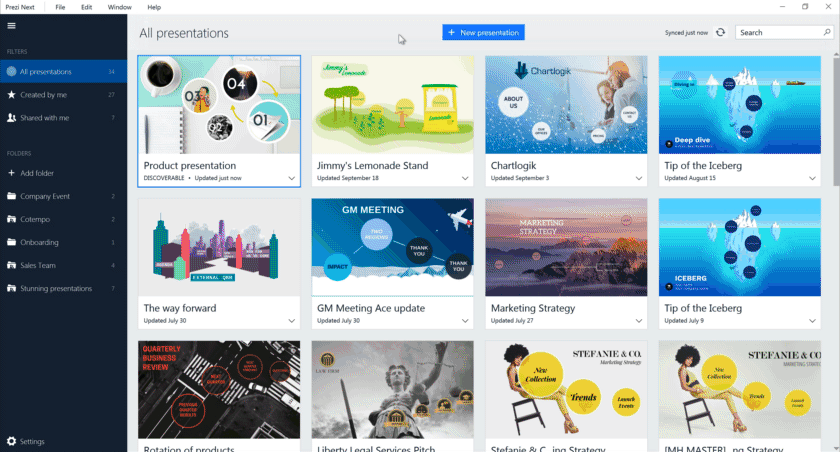Screen dimensions: 840x452
Task: Open Jimmy's Lemonade Stand dropdown arrow
Action: (x=465, y=178)
